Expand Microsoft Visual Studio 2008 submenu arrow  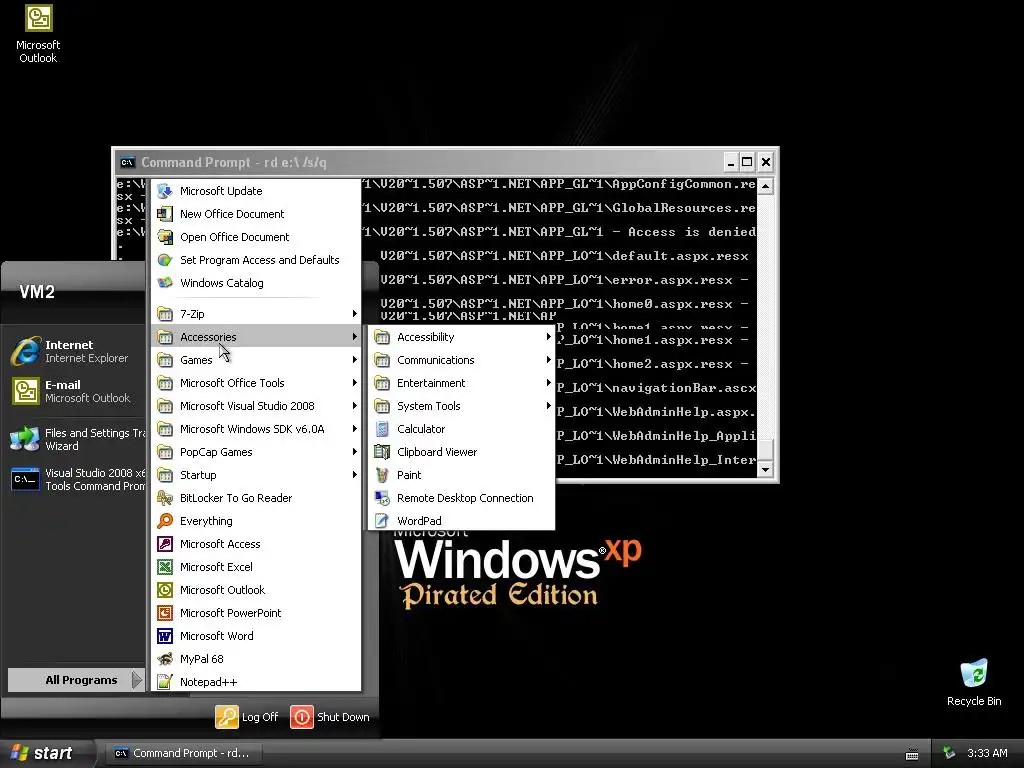click(355, 406)
